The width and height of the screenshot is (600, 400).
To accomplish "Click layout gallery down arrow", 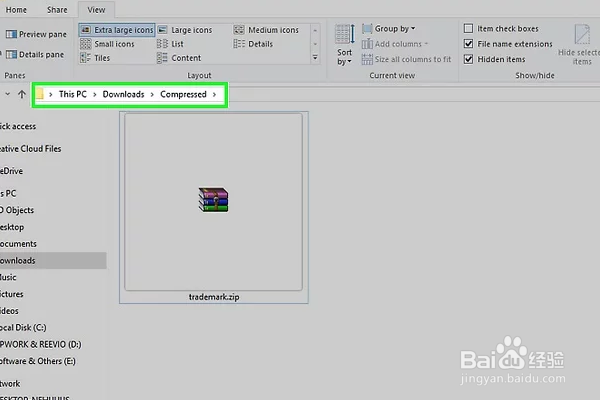I will pyautogui.click(x=315, y=44).
